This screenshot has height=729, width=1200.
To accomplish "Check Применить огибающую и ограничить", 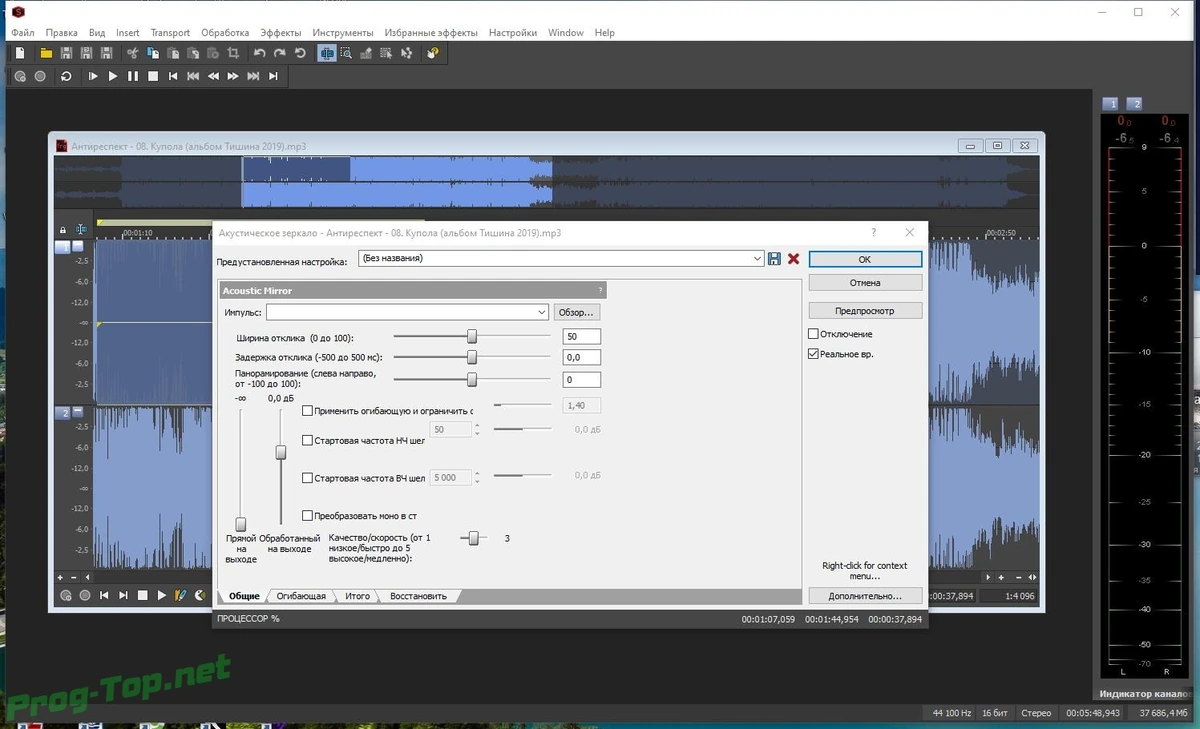I will (308, 410).
